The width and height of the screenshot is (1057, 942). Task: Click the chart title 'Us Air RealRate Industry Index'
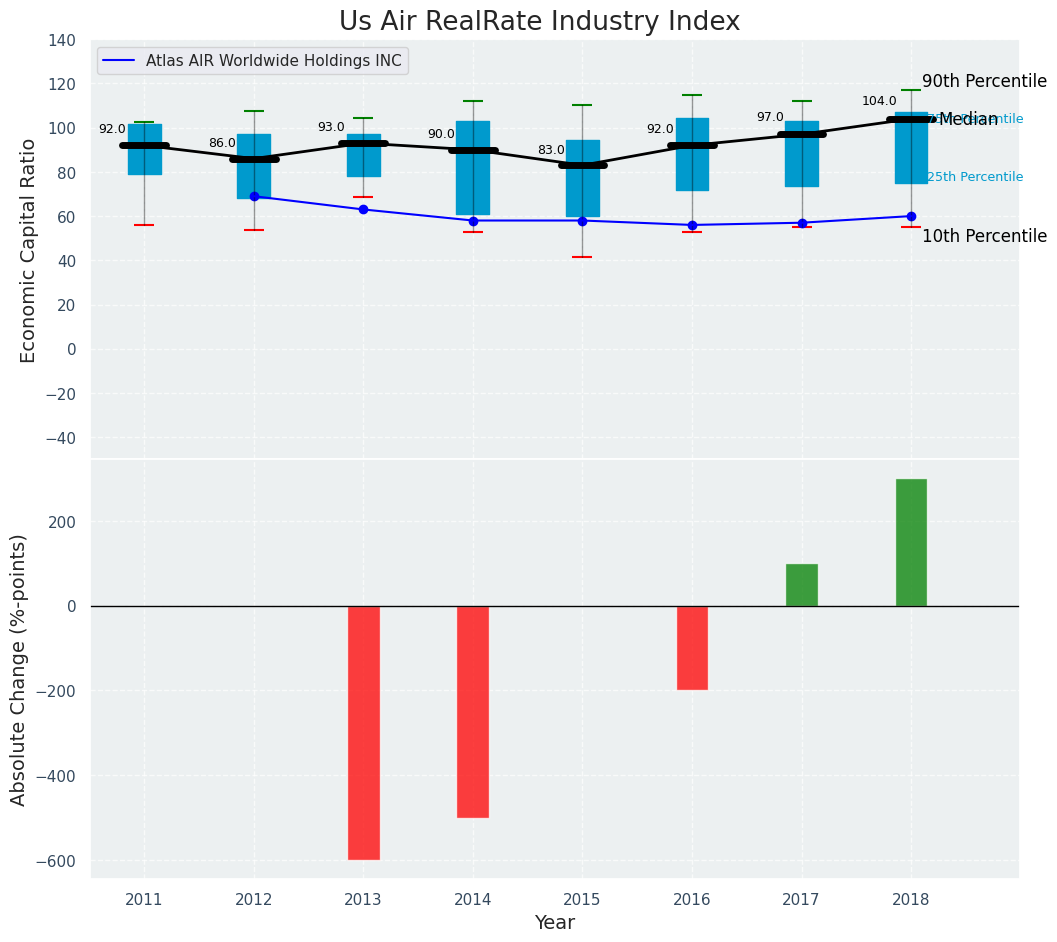539,21
